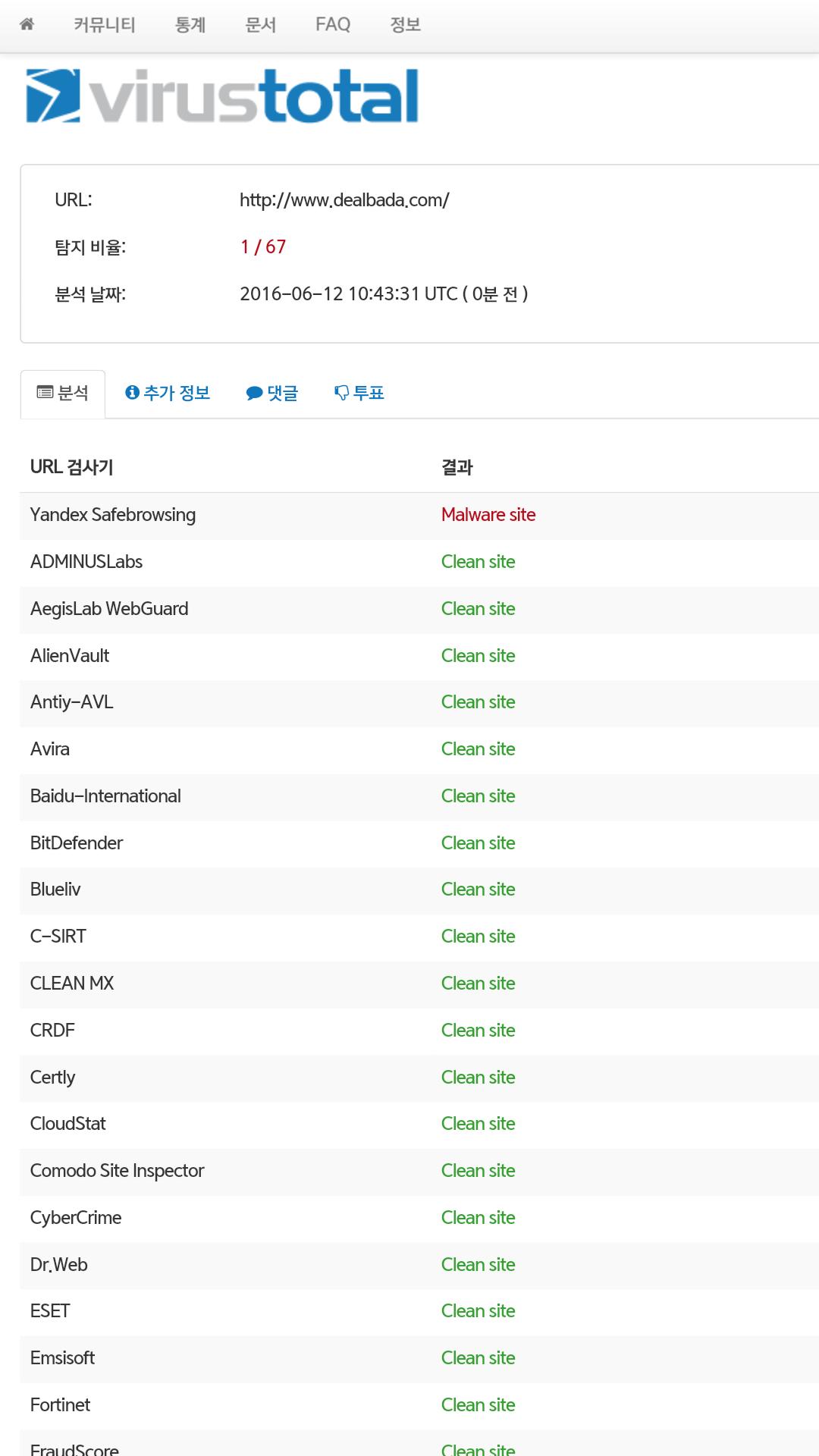Open the 댓글 comments tab
The height and width of the screenshot is (1456, 819).
pyautogui.click(x=272, y=393)
